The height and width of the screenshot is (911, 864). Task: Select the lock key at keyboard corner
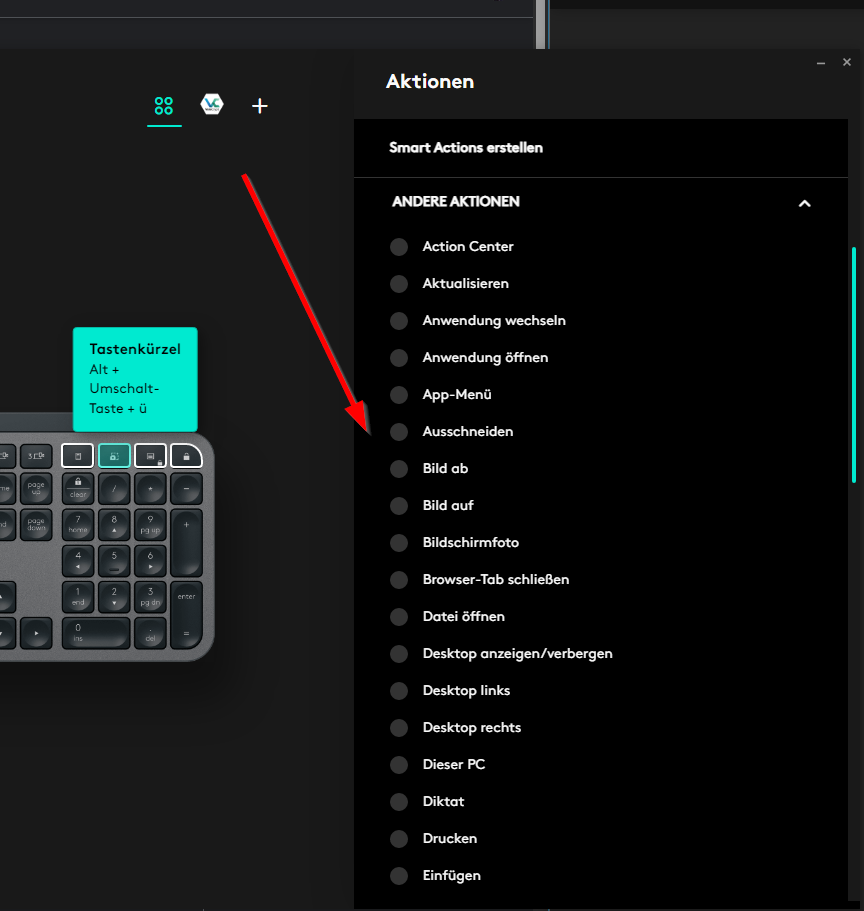(x=186, y=456)
